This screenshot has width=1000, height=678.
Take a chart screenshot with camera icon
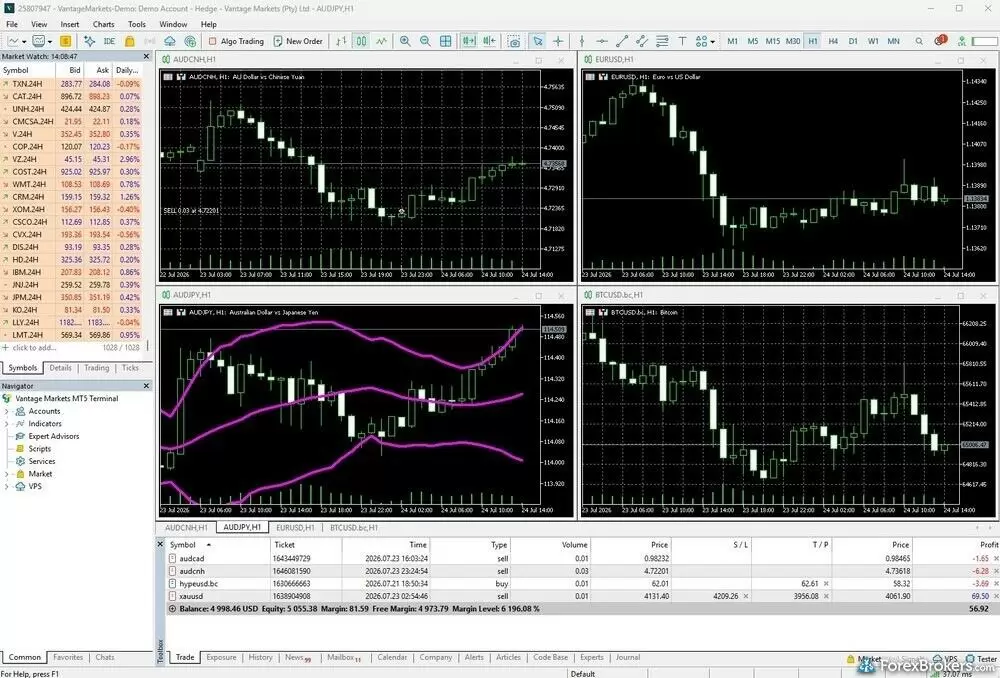[513, 41]
